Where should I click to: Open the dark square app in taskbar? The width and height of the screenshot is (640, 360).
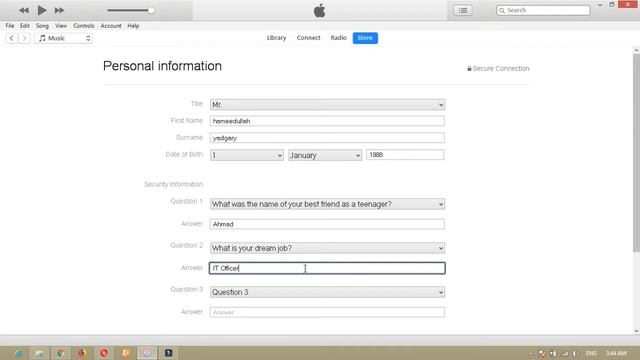coord(169,353)
